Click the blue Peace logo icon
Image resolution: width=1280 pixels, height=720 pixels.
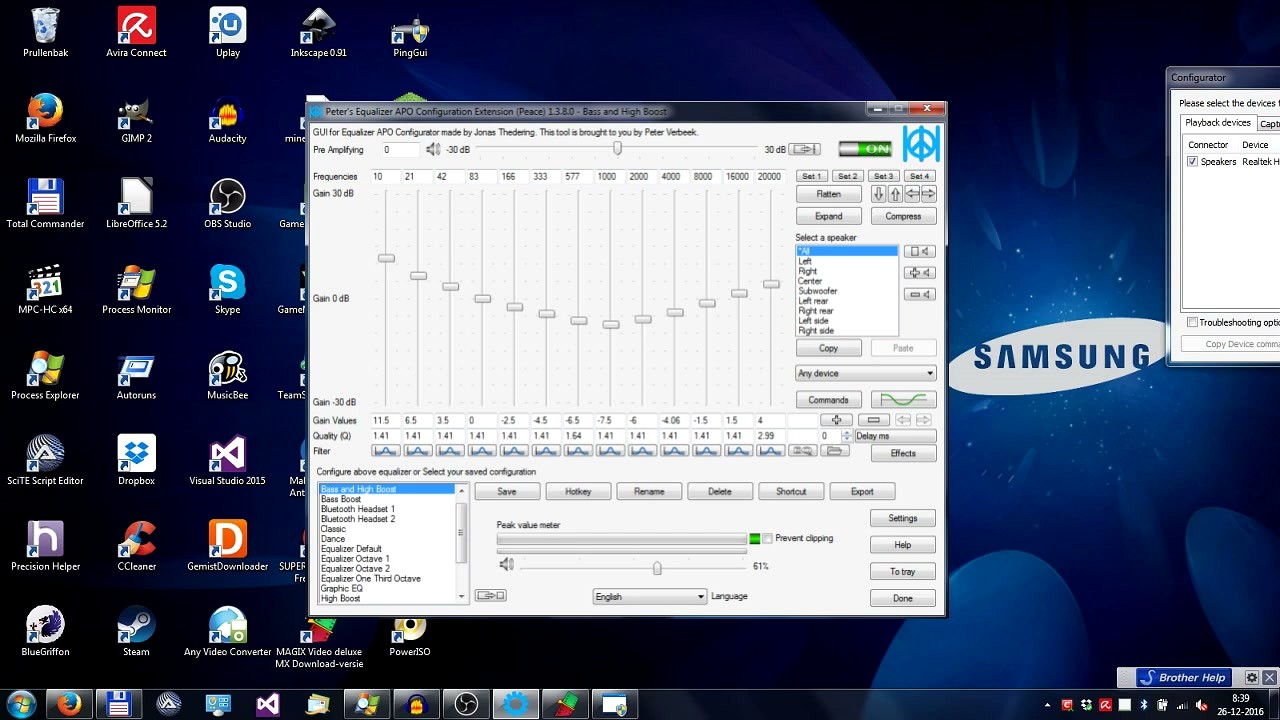[x=920, y=143]
